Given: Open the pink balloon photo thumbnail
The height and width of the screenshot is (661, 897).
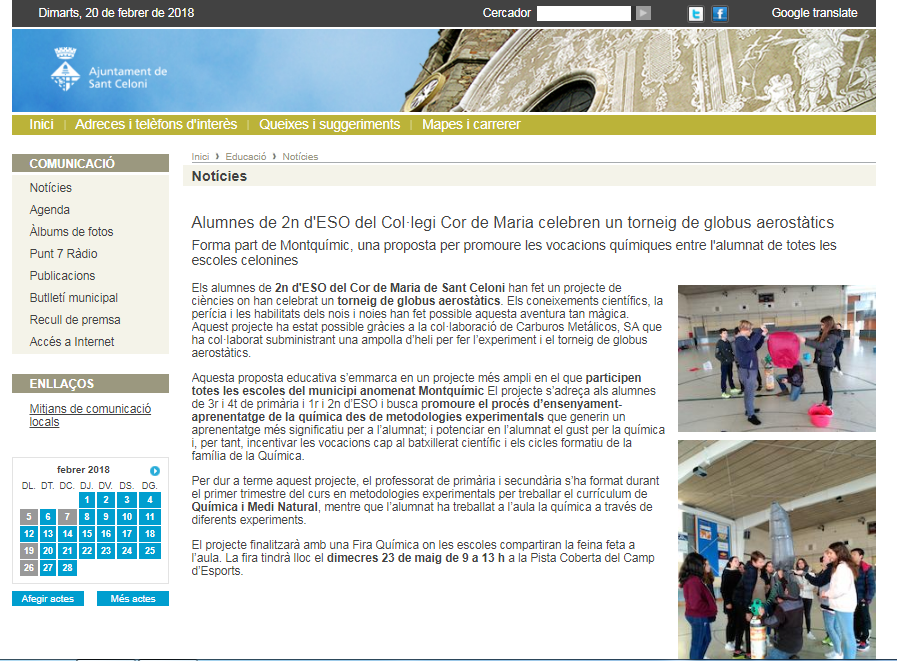Looking at the screenshot, I should pyautogui.click(x=776, y=358).
